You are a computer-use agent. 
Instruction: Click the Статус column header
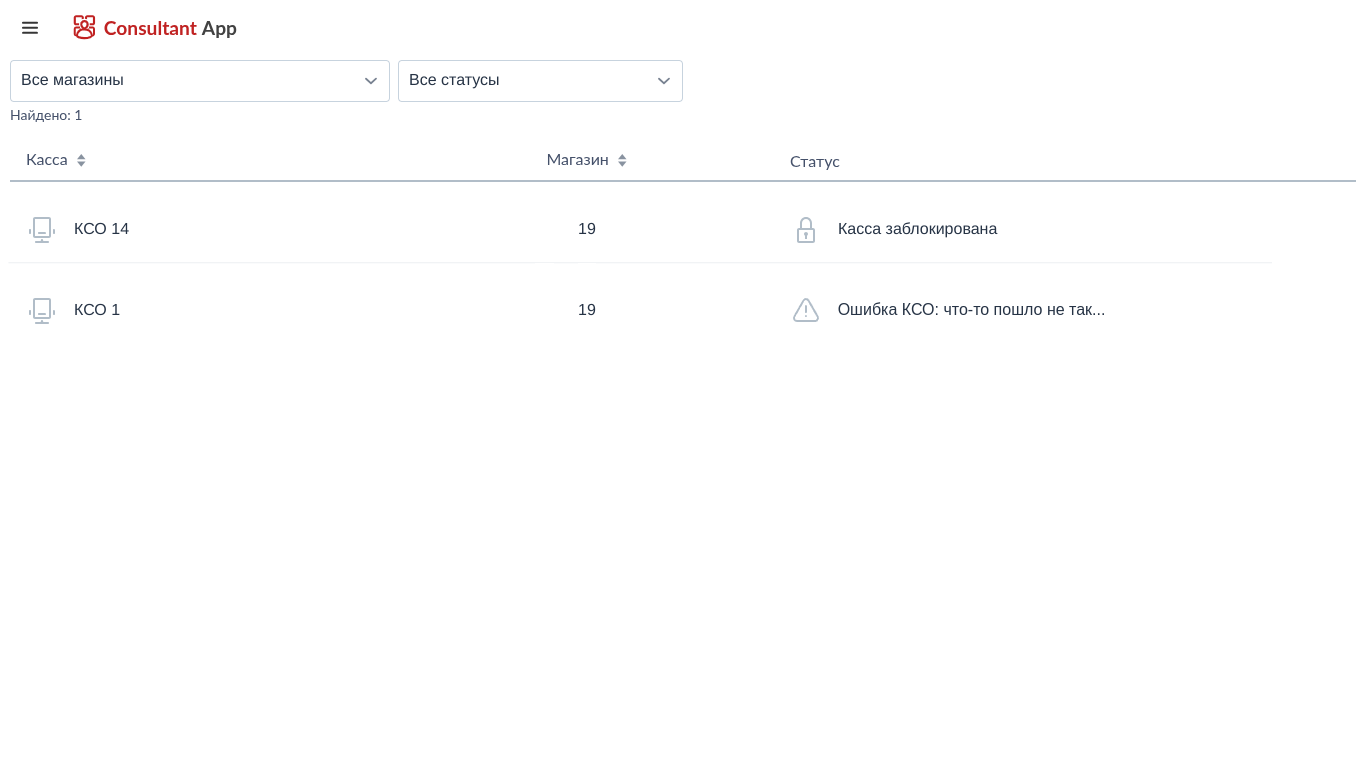pos(814,161)
